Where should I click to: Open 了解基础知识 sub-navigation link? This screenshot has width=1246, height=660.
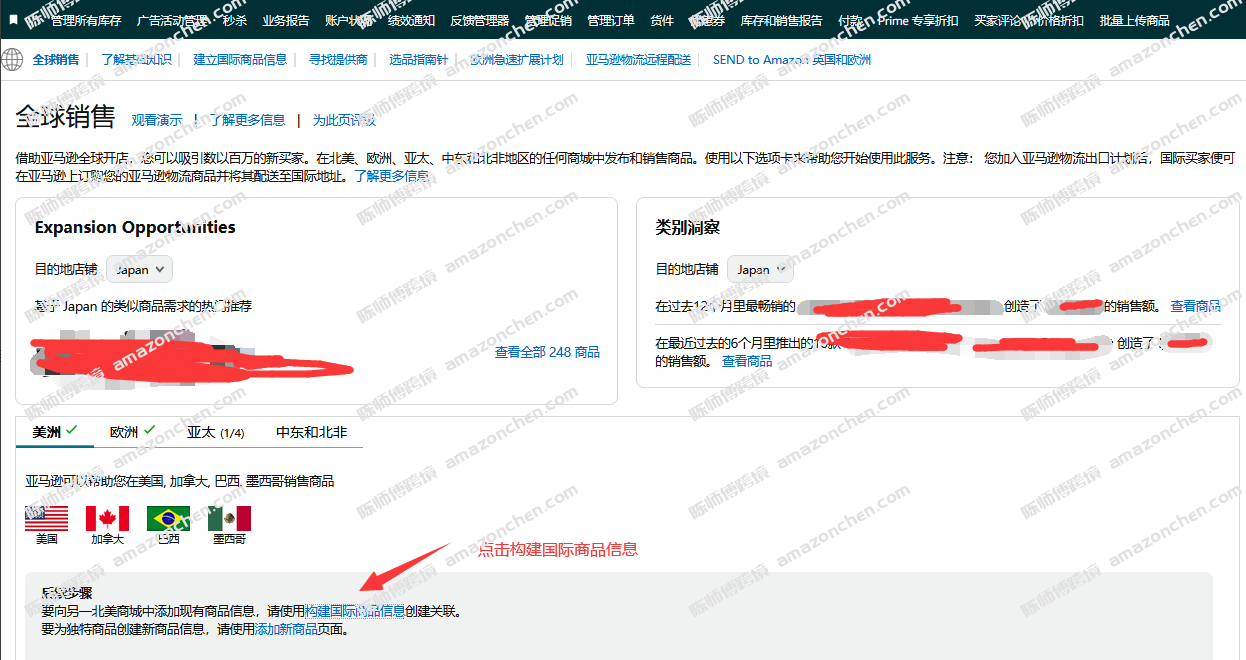point(136,59)
